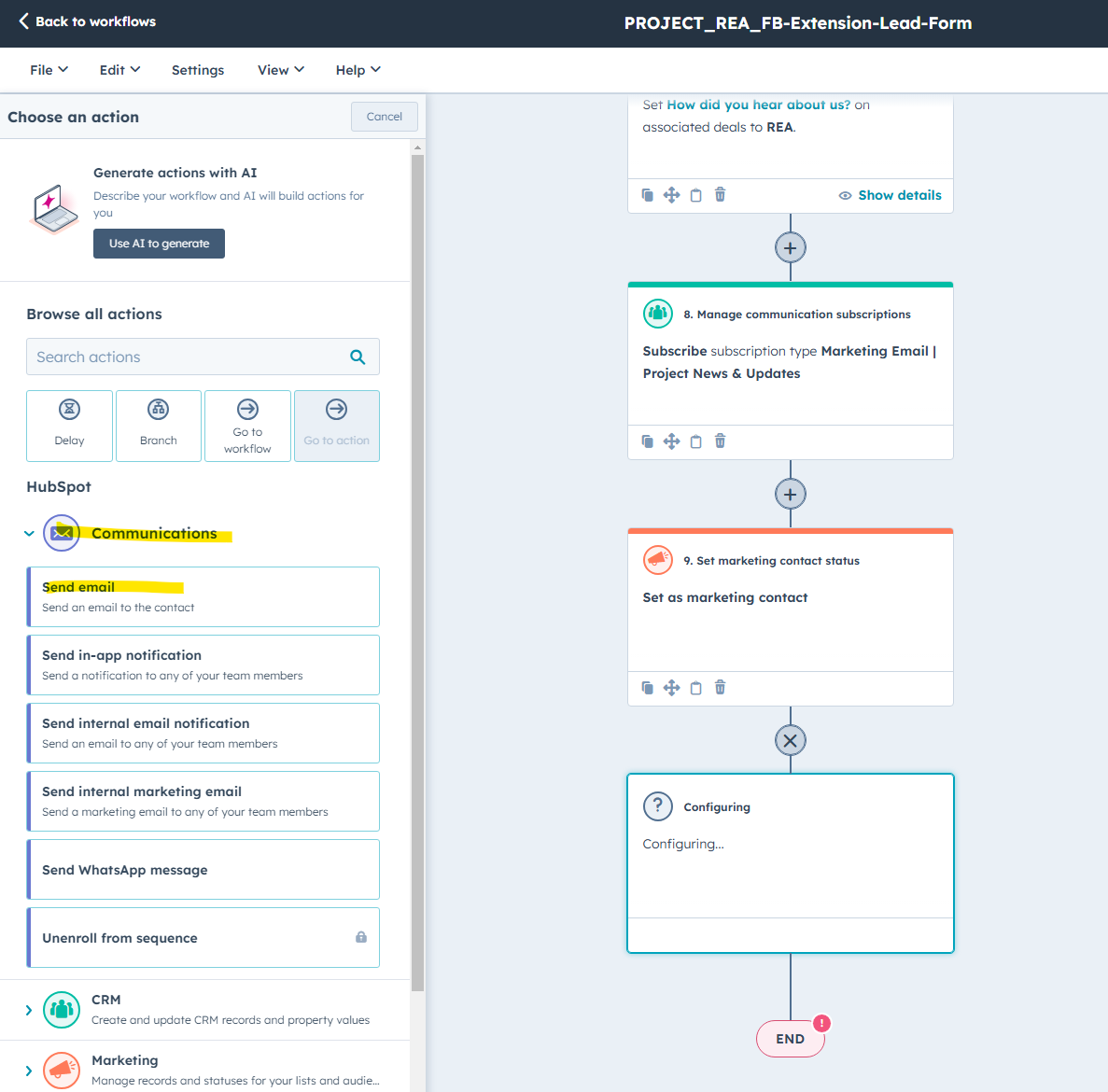Expand the Marketing category
Image resolution: width=1108 pixels, height=1092 pixels.
pyautogui.click(x=29, y=1071)
